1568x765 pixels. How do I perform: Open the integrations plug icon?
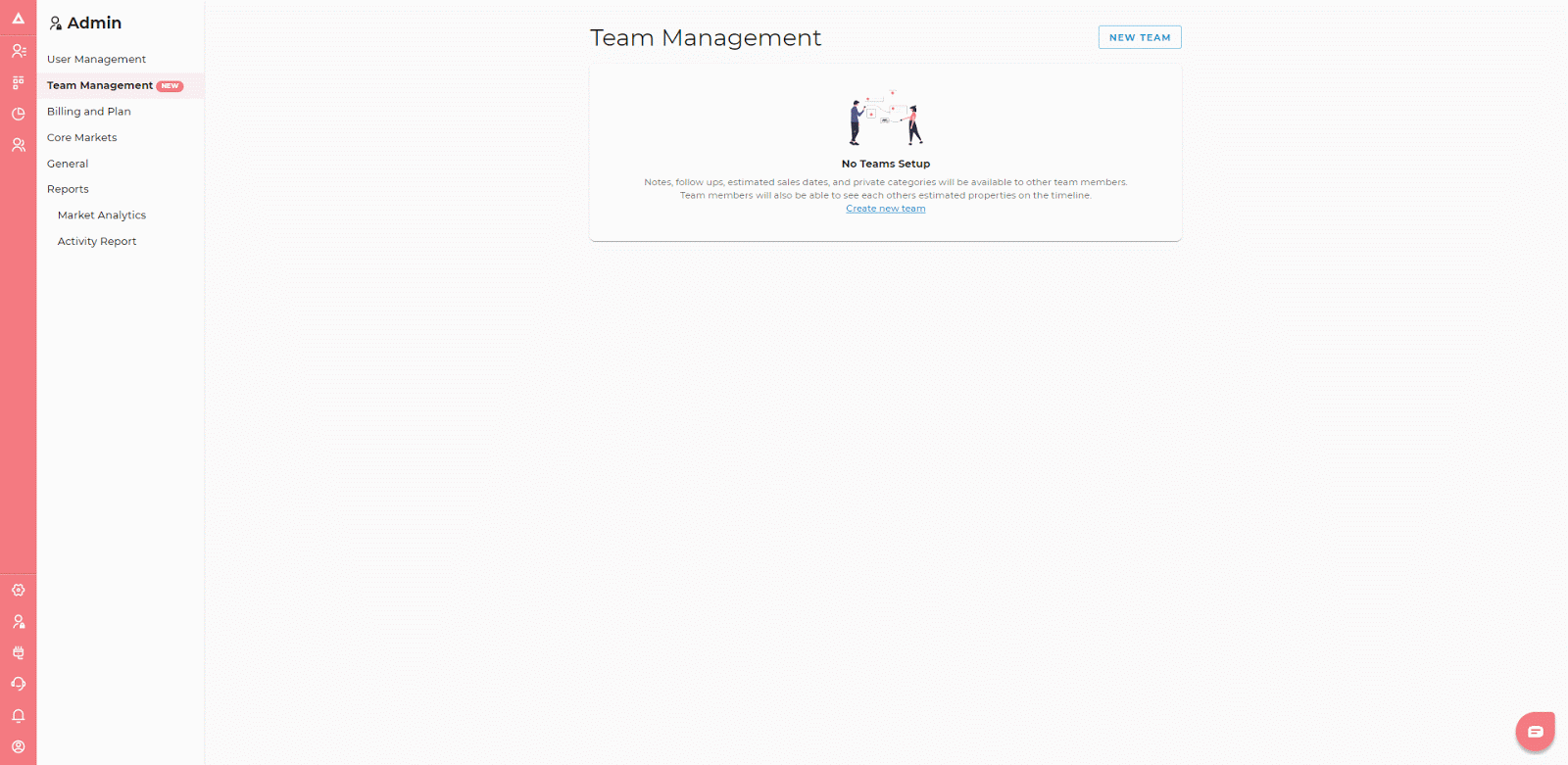18,652
